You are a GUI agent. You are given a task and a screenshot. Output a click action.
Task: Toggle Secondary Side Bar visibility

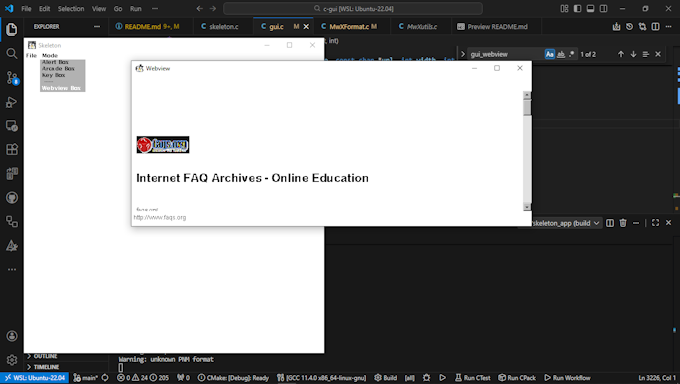[603, 9]
